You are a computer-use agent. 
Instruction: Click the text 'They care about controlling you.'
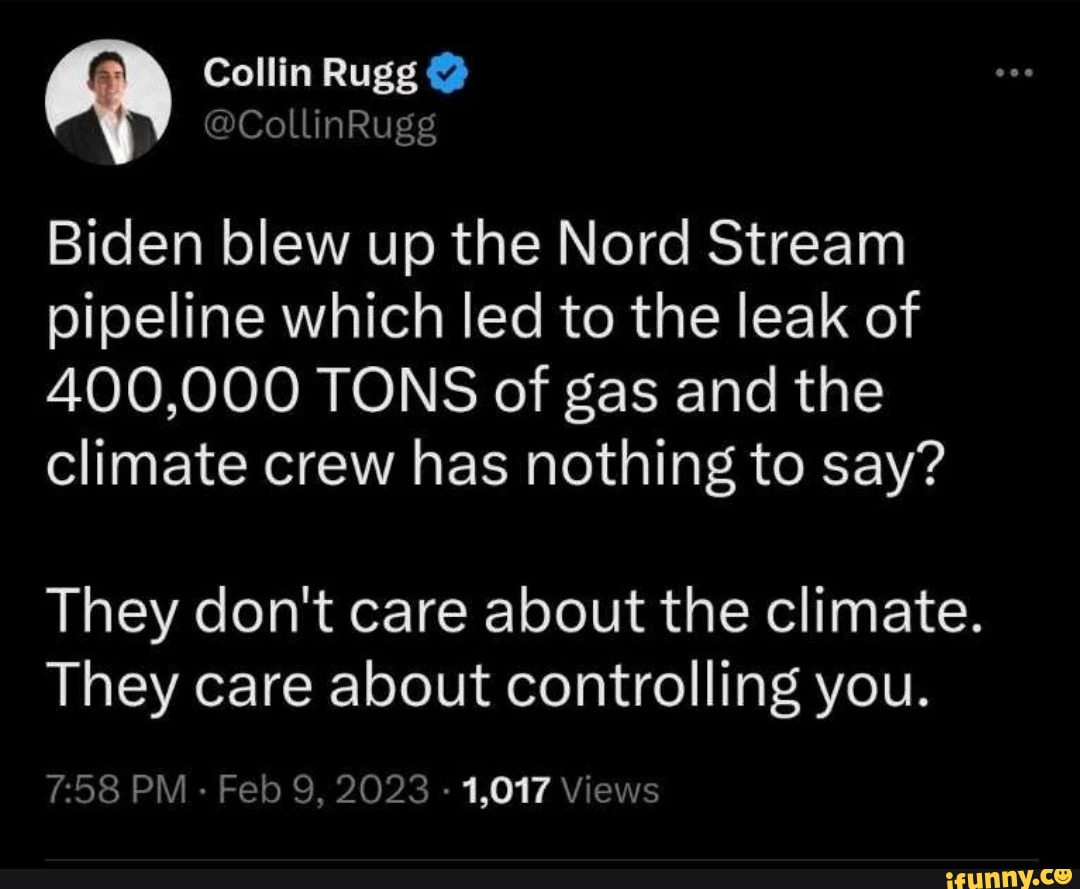point(488,686)
